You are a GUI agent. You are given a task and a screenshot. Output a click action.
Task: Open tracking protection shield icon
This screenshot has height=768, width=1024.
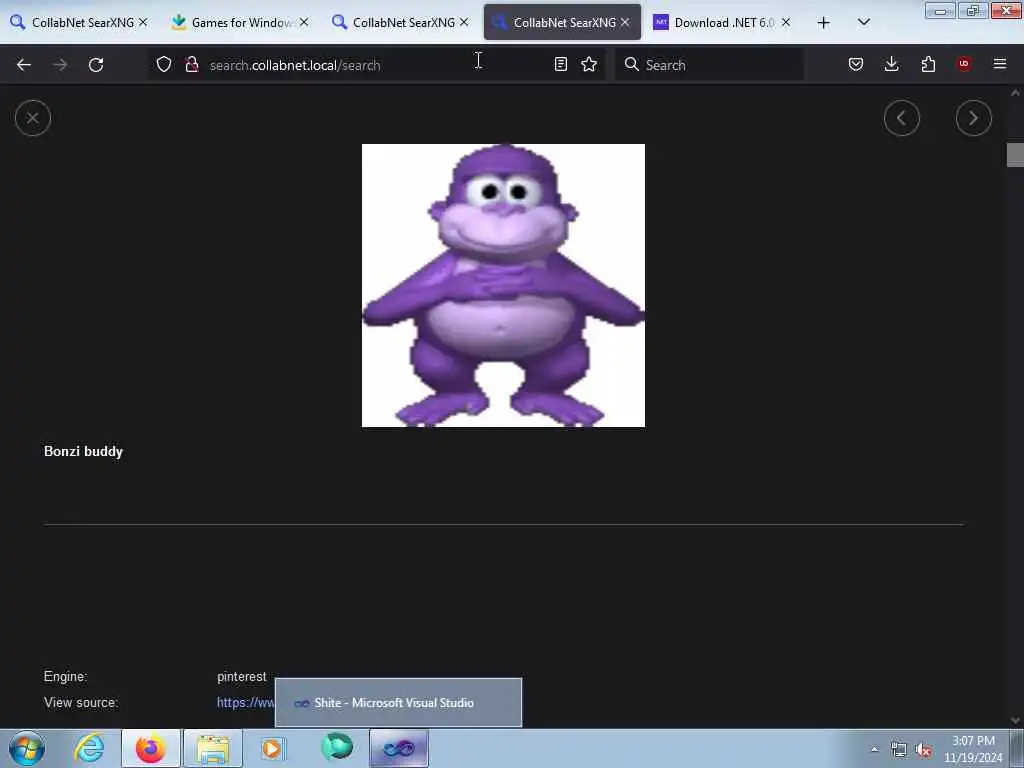pos(164,64)
